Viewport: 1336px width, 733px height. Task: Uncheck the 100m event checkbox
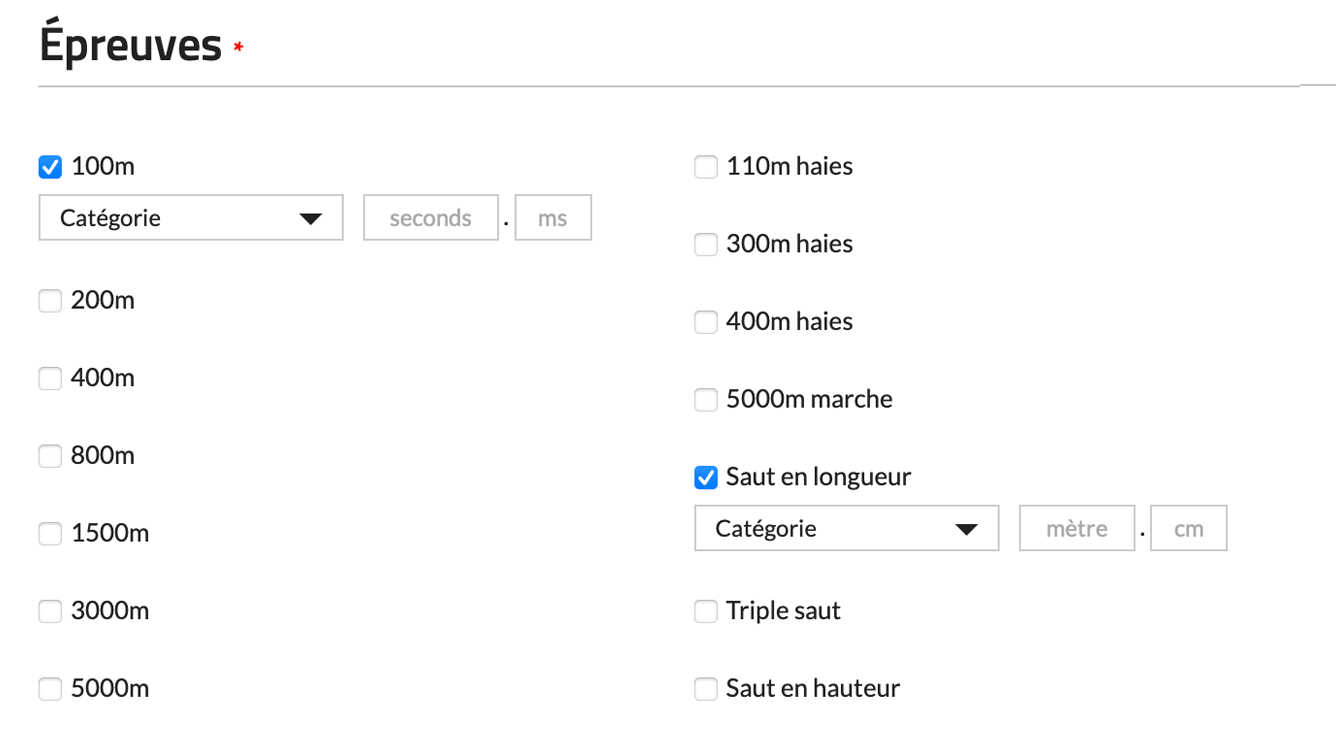(50, 167)
